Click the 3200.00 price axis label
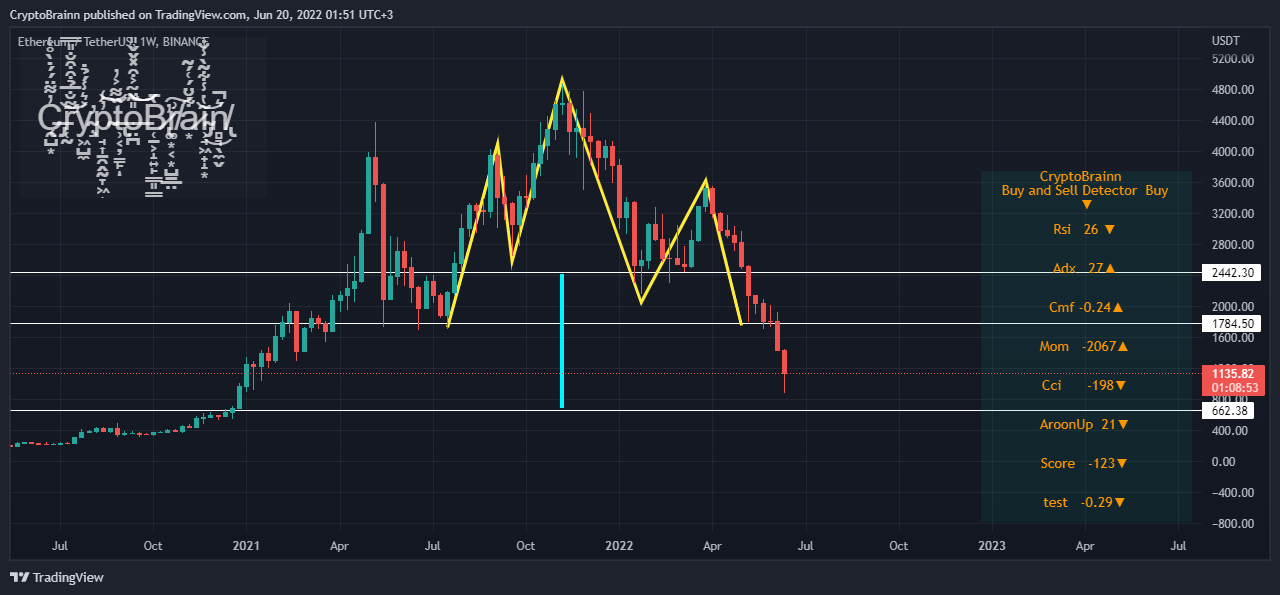This screenshot has height=595, width=1280. [x=1233, y=213]
